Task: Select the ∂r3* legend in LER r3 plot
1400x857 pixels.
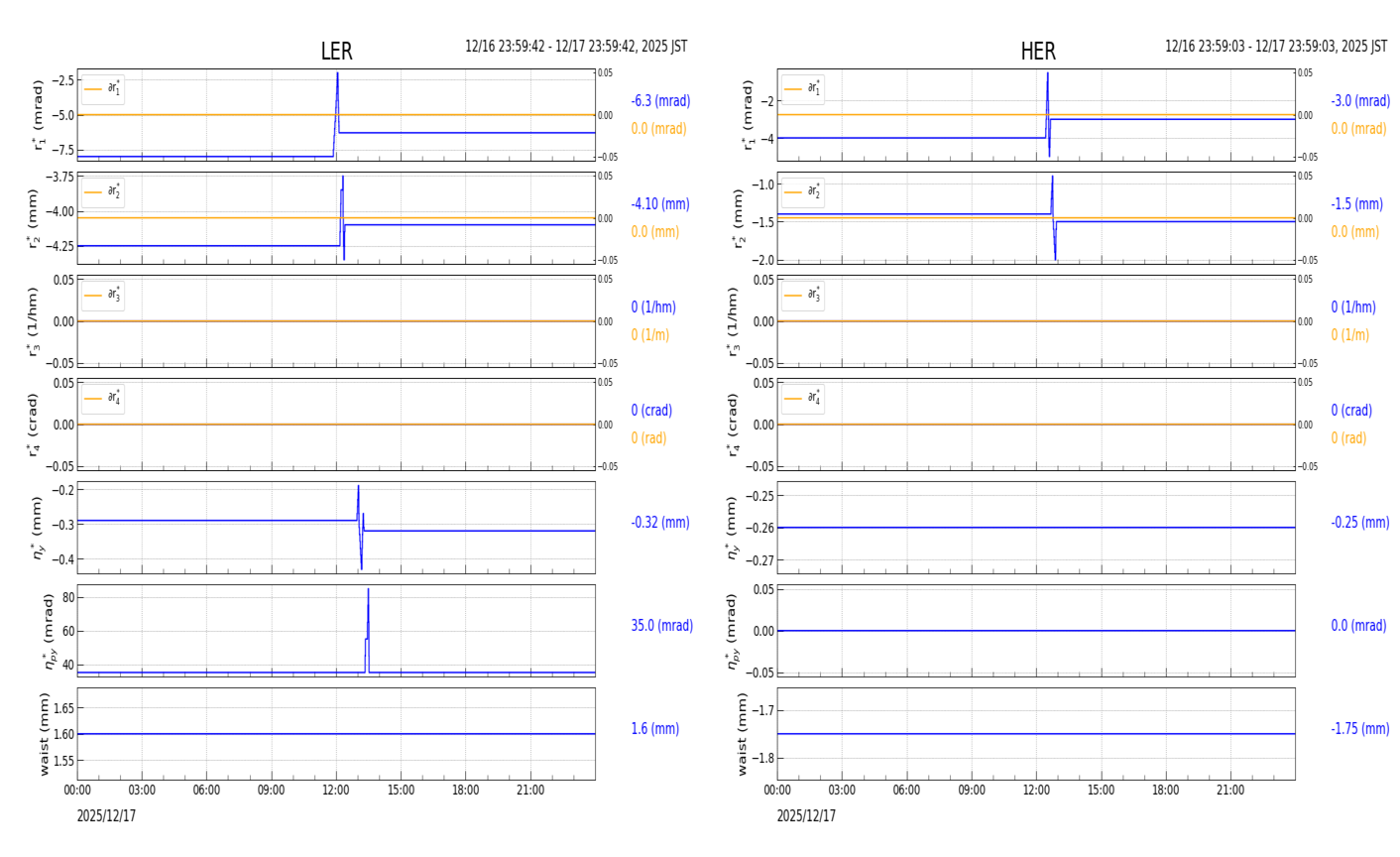Action: [x=103, y=296]
